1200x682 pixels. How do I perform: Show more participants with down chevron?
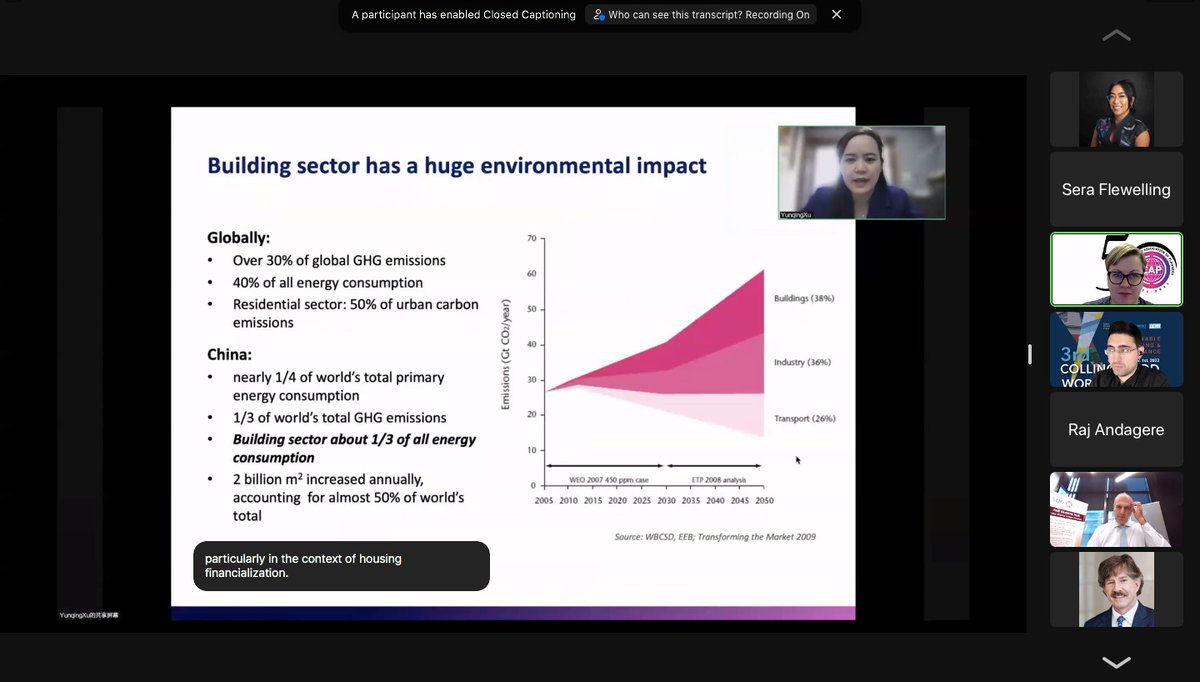[x=1116, y=662]
